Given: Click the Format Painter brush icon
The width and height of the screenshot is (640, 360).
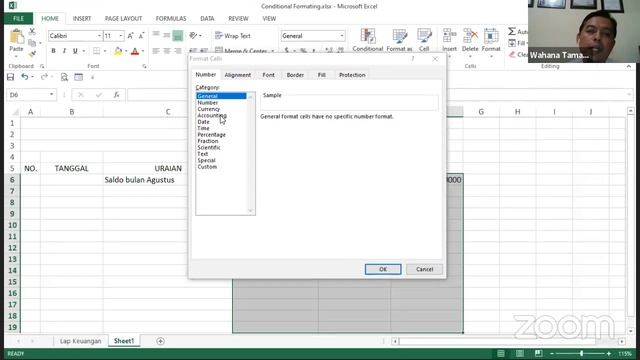Looking at the screenshot, I should pyautogui.click(x=32, y=53).
